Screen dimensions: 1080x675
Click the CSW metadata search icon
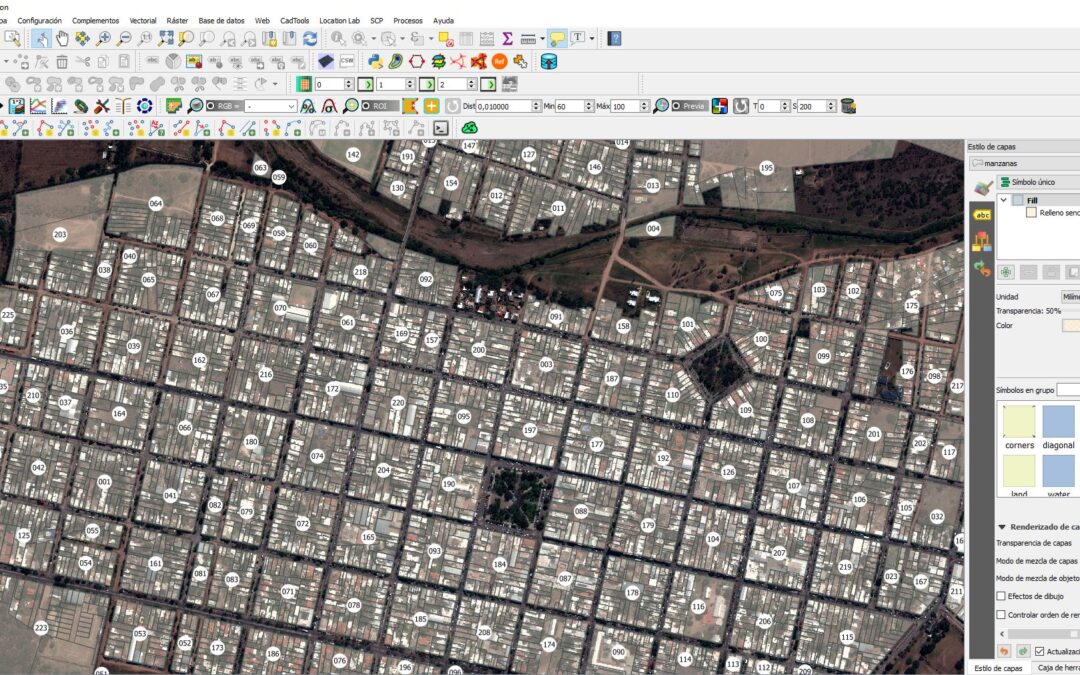pos(346,61)
